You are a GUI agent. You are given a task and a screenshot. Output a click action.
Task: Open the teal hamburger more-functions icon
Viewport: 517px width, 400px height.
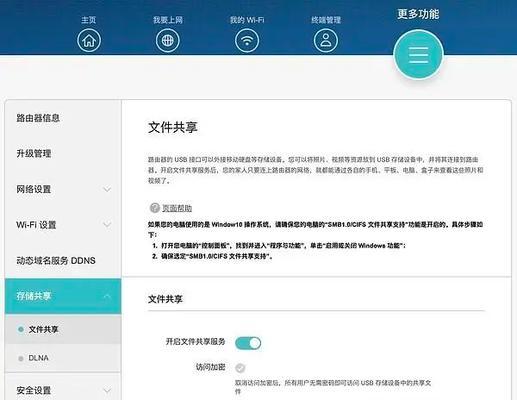[x=418, y=54]
